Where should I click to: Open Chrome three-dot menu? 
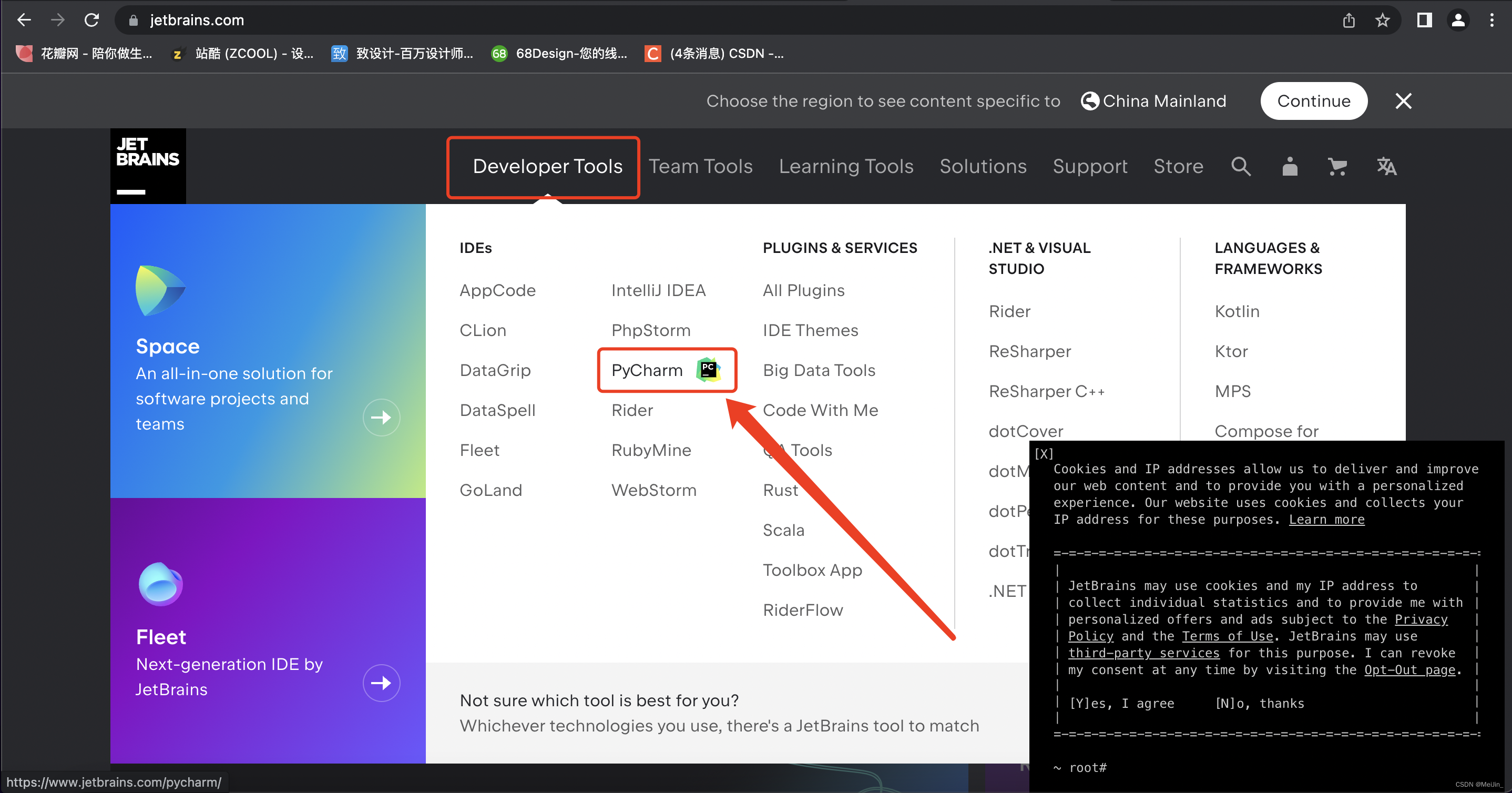point(1491,20)
